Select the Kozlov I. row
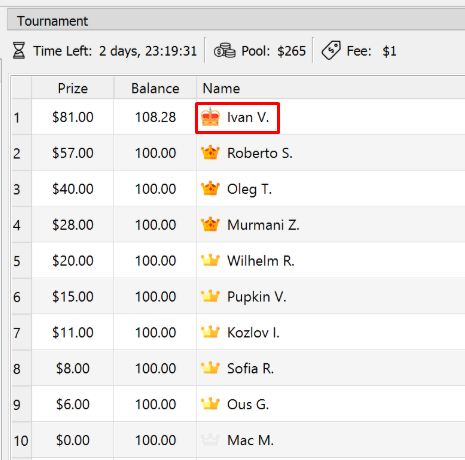 pos(238,332)
